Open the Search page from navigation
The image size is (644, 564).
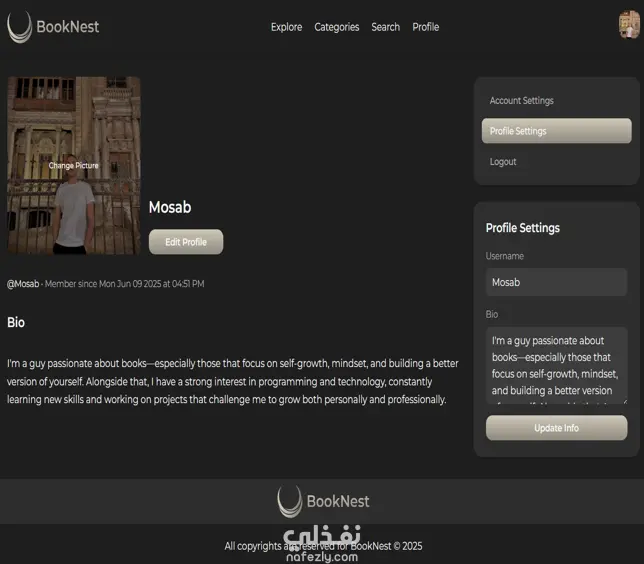[x=385, y=27]
